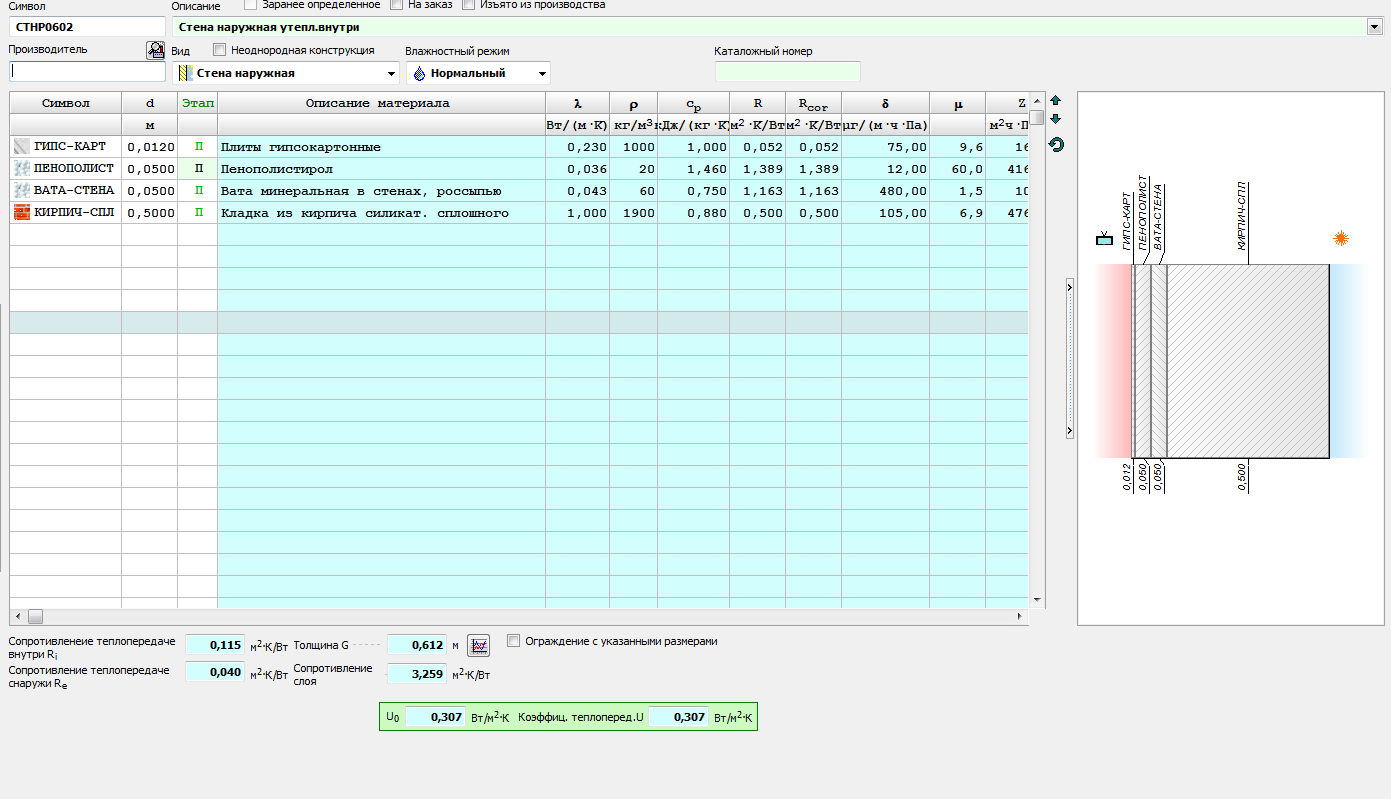Move selected layer up with arrow icon
The width and height of the screenshot is (1391, 799).
(x=1056, y=101)
